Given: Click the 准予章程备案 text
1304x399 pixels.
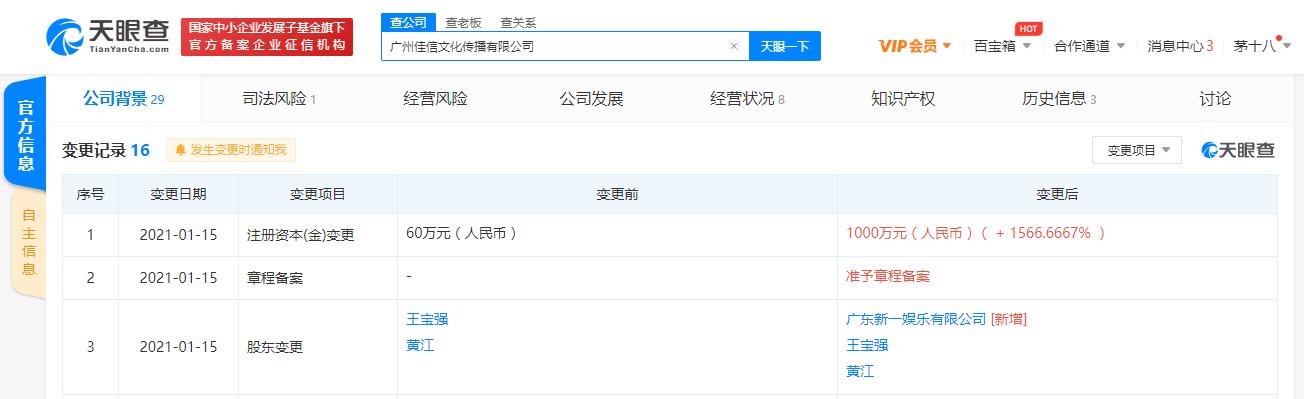Looking at the screenshot, I should 888,276.
